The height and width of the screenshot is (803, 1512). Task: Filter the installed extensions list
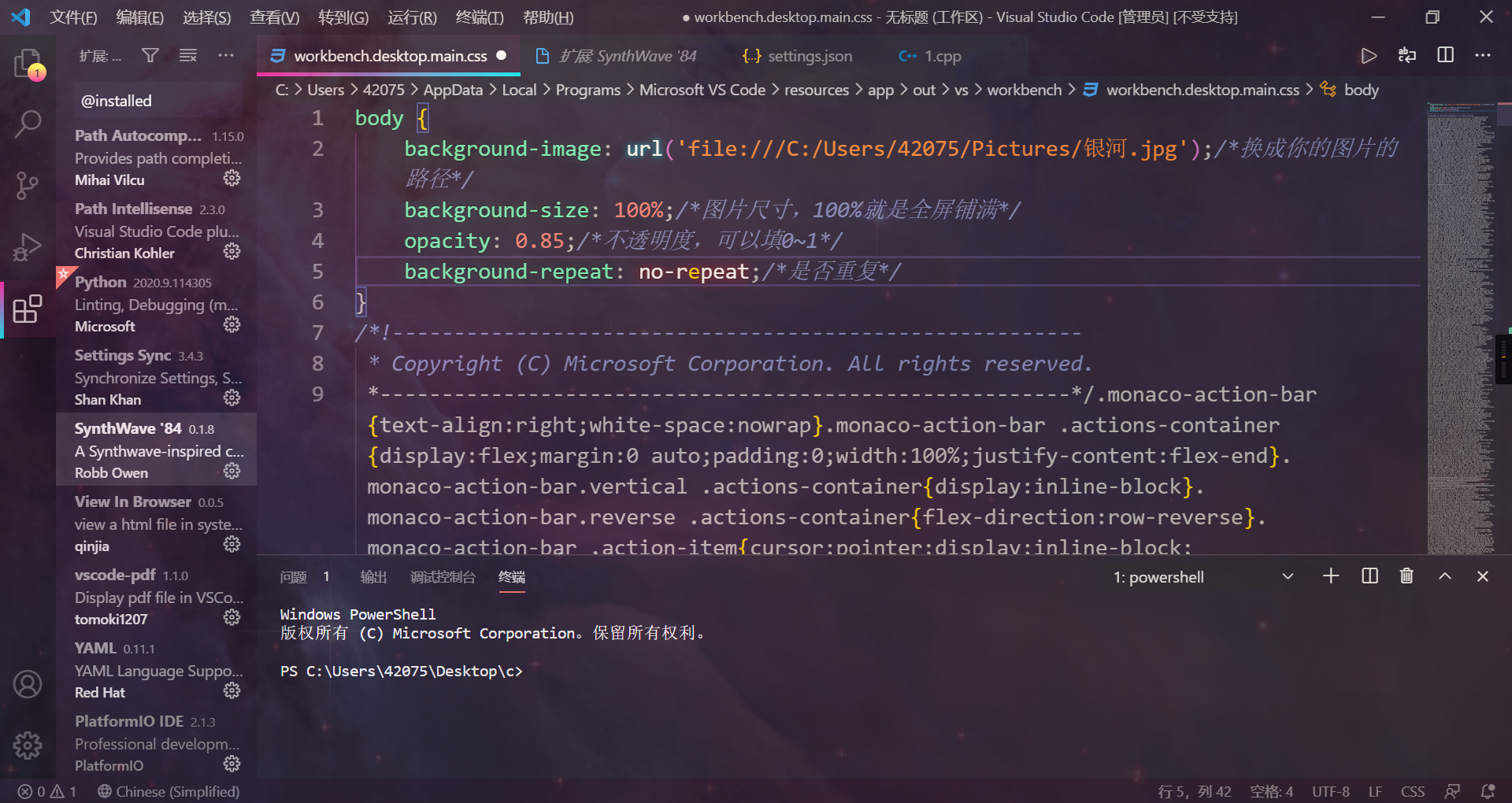(x=150, y=55)
